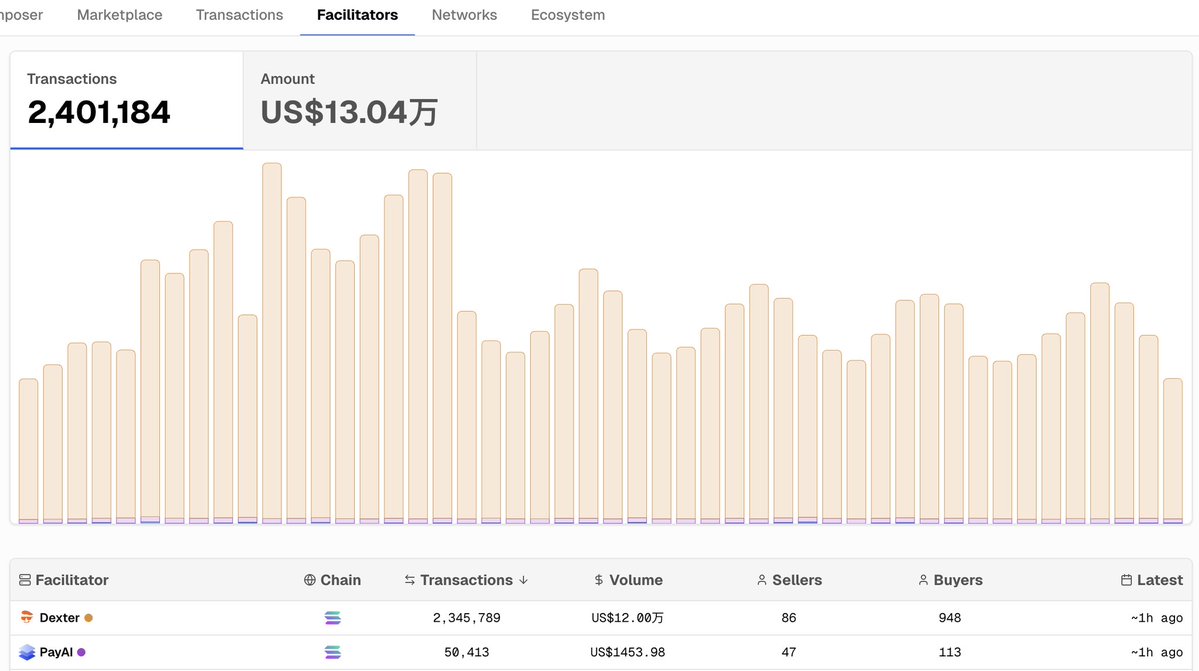Open the Dexter facilitator link
Viewport: 1199px width, 671px height.
60,618
